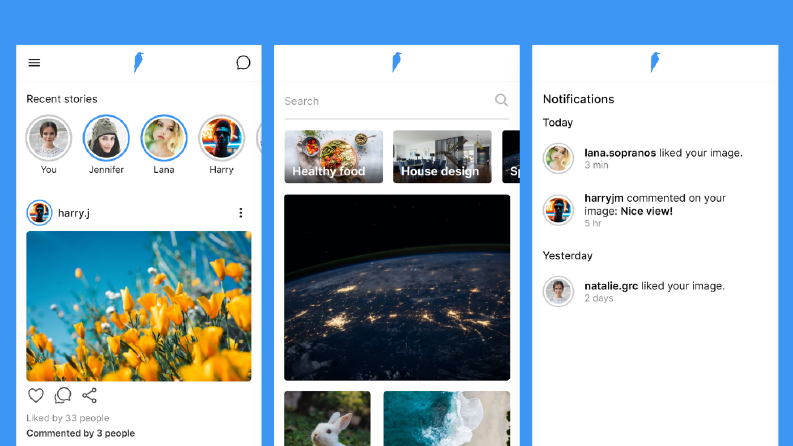Open the ocean waves aerial photo
This screenshot has width=793, height=446.
(x=447, y=418)
